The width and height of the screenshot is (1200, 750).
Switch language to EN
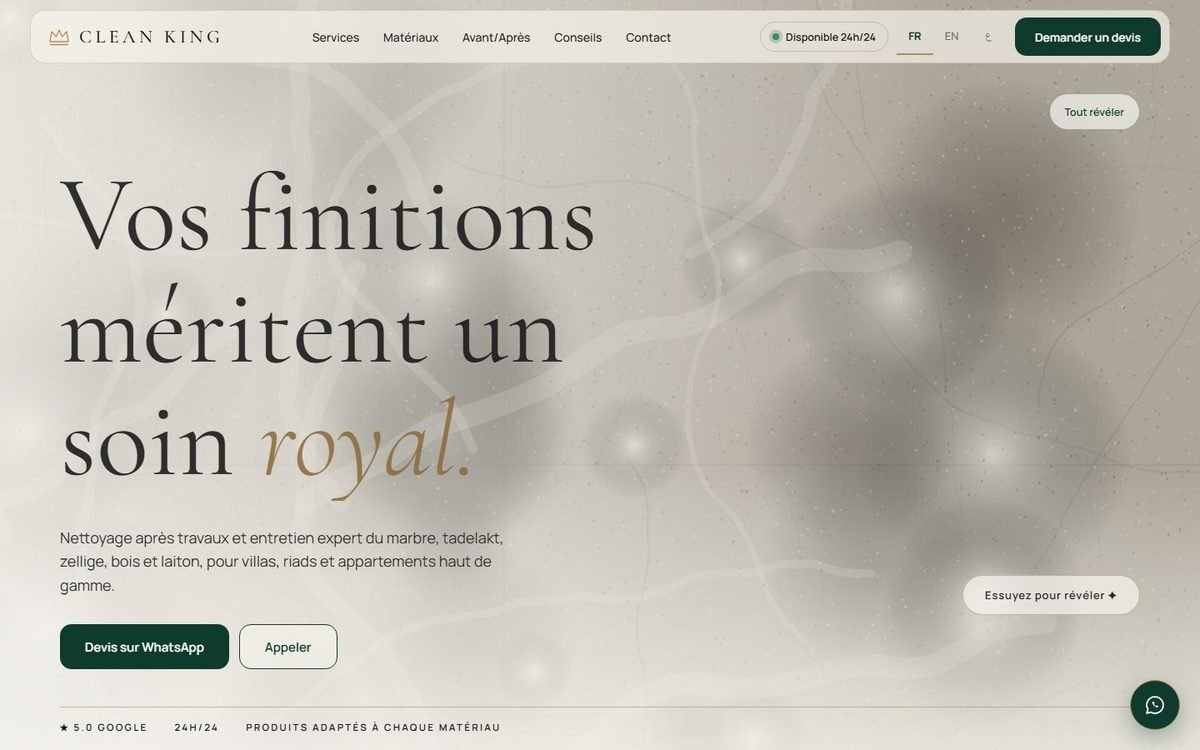coord(952,37)
